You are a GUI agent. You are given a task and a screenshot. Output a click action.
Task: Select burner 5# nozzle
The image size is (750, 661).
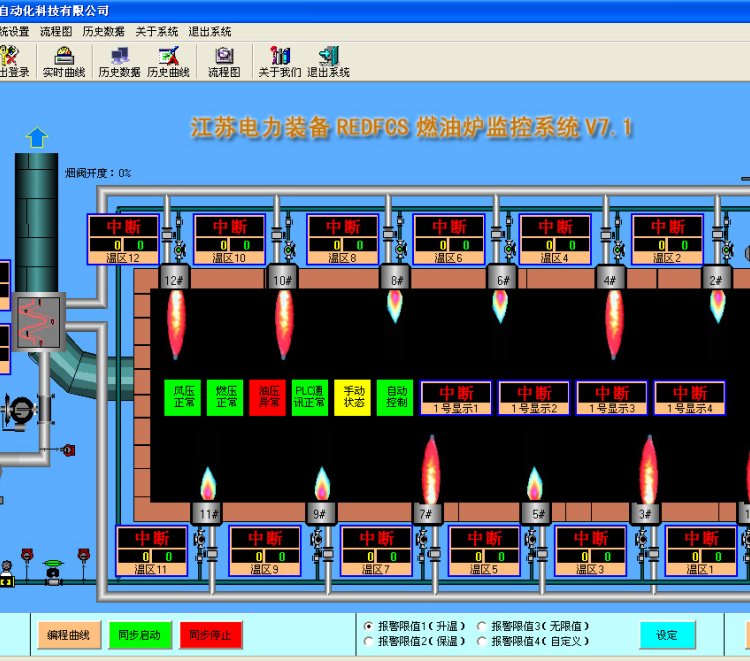coord(537,513)
